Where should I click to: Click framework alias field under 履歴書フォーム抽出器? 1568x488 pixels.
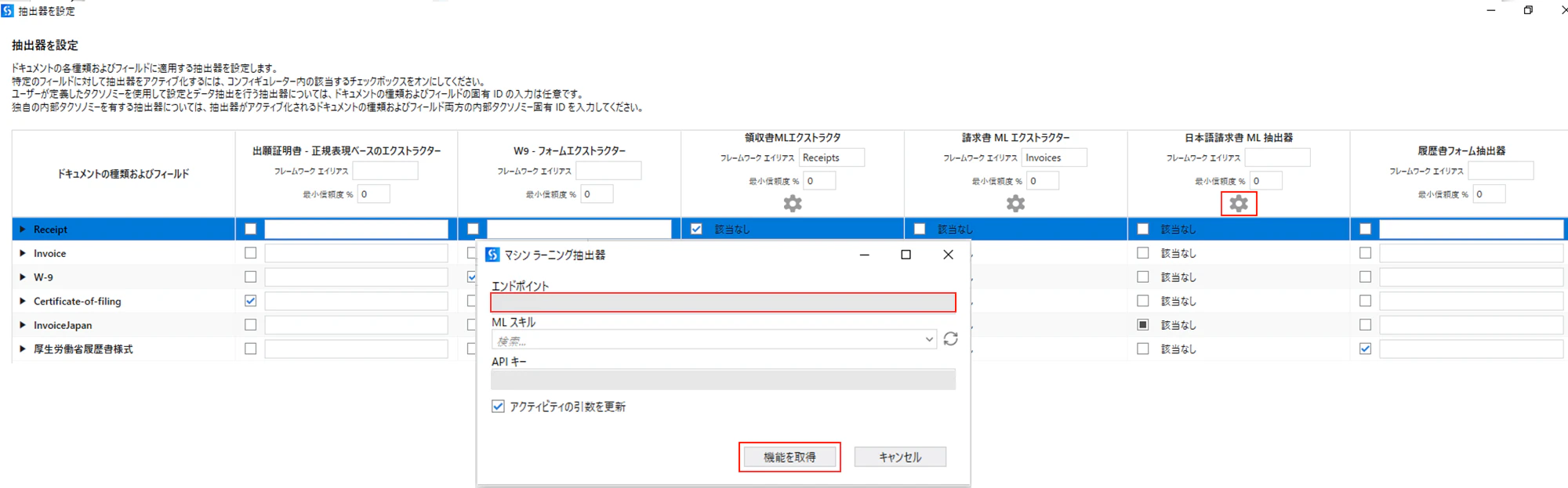1501,171
